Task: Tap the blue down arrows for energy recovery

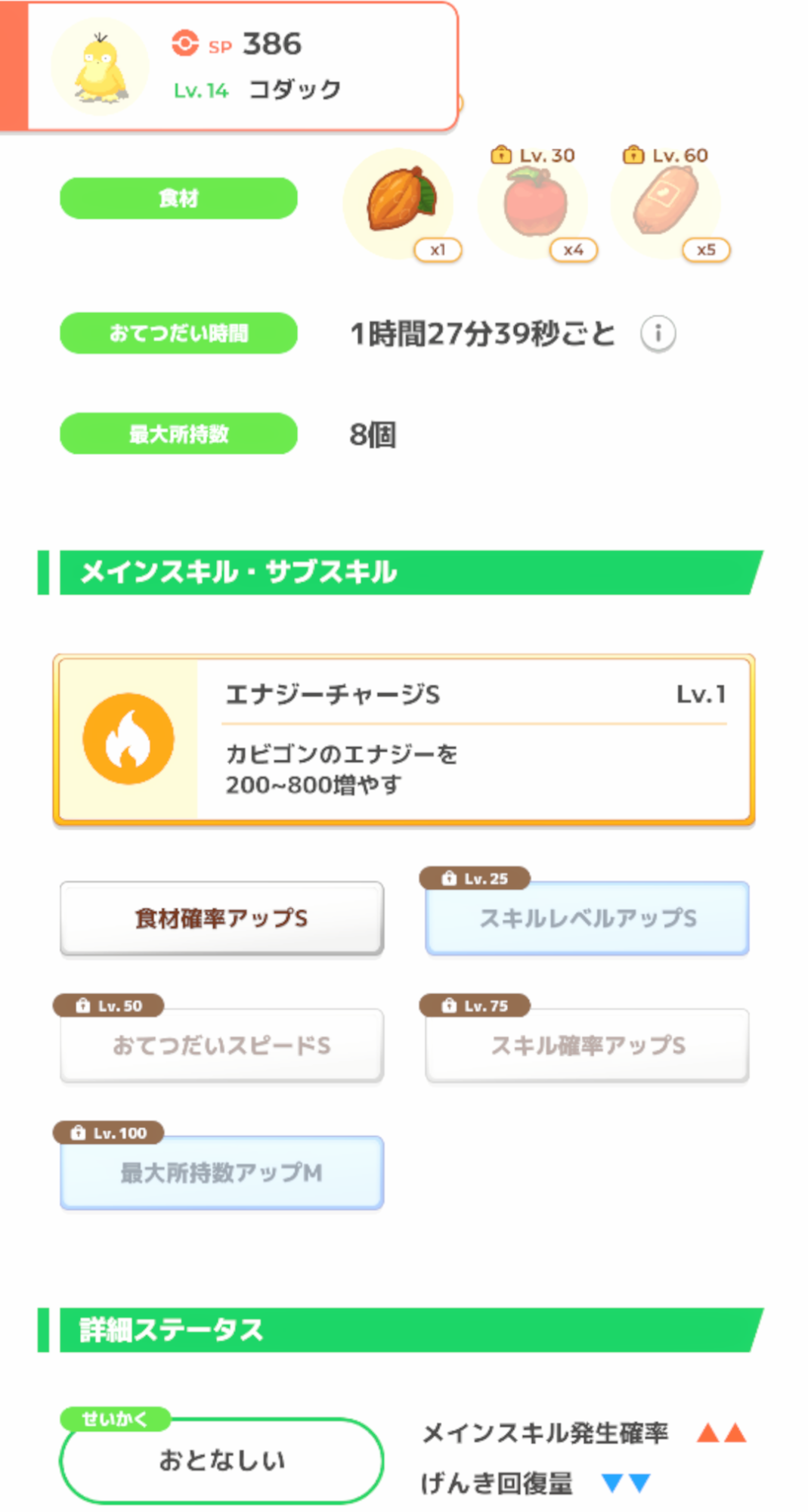Action: point(627,1483)
